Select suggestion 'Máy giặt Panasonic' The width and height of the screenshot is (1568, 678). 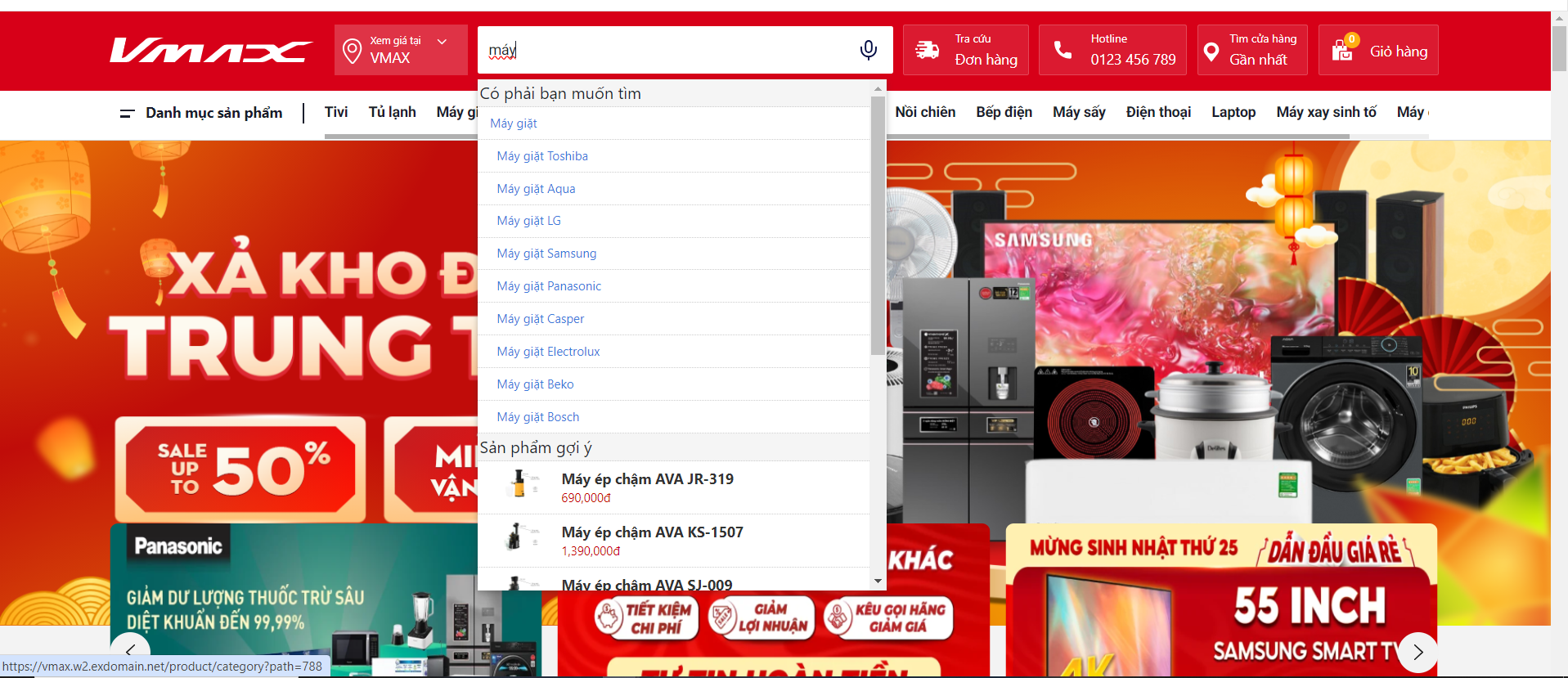tap(549, 286)
